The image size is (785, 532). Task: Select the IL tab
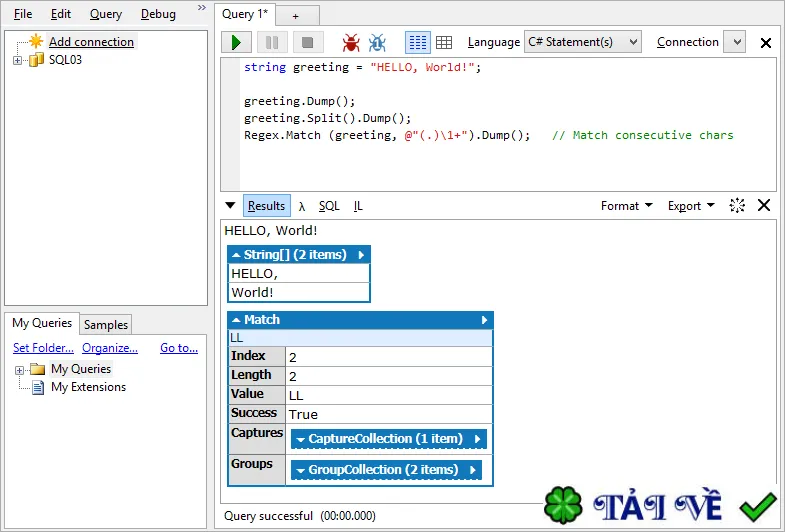pyautogui.click(x=358, y=206)
